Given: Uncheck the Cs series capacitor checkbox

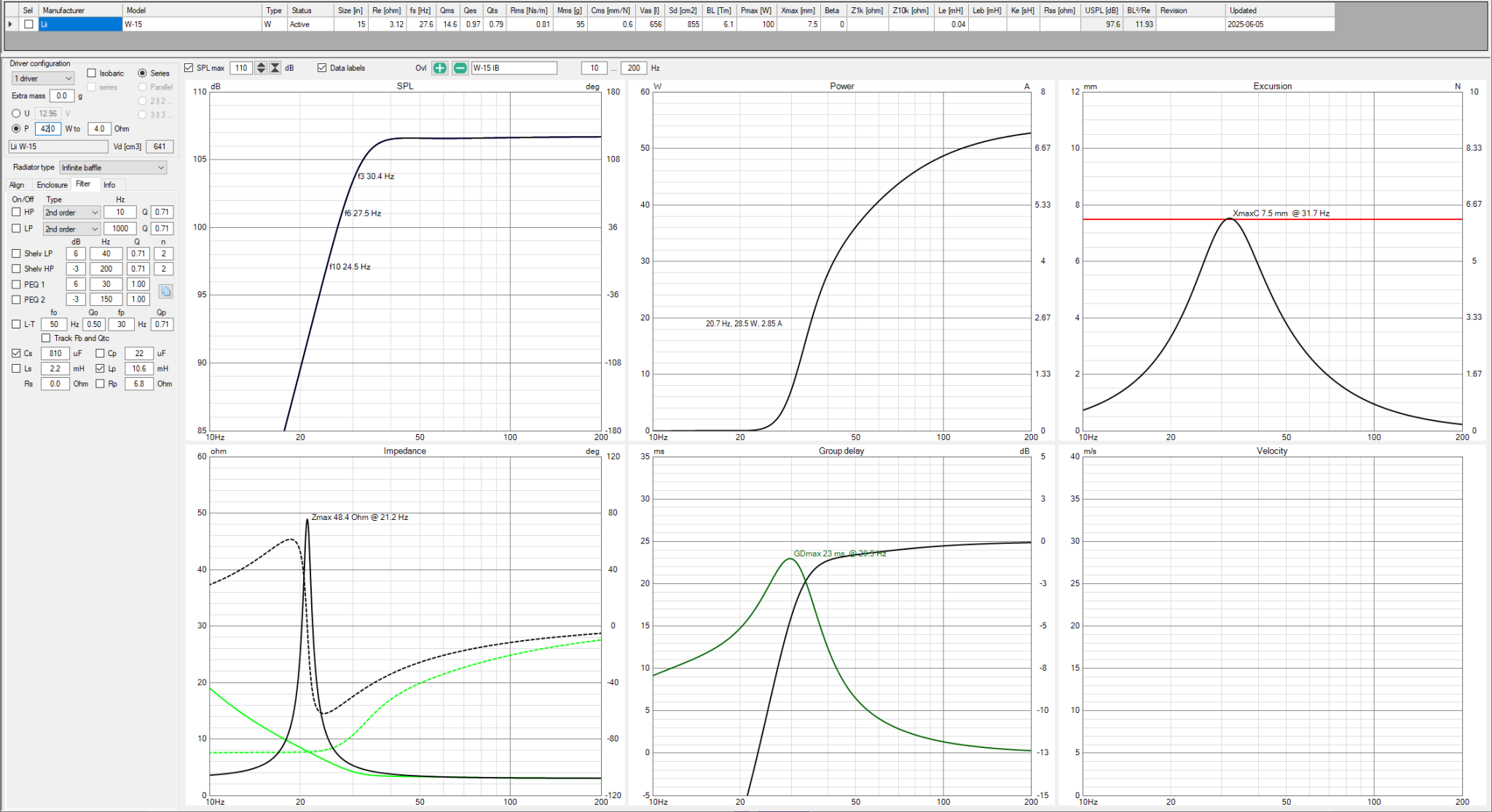Looking at the screenshot, I should [16, 353].
